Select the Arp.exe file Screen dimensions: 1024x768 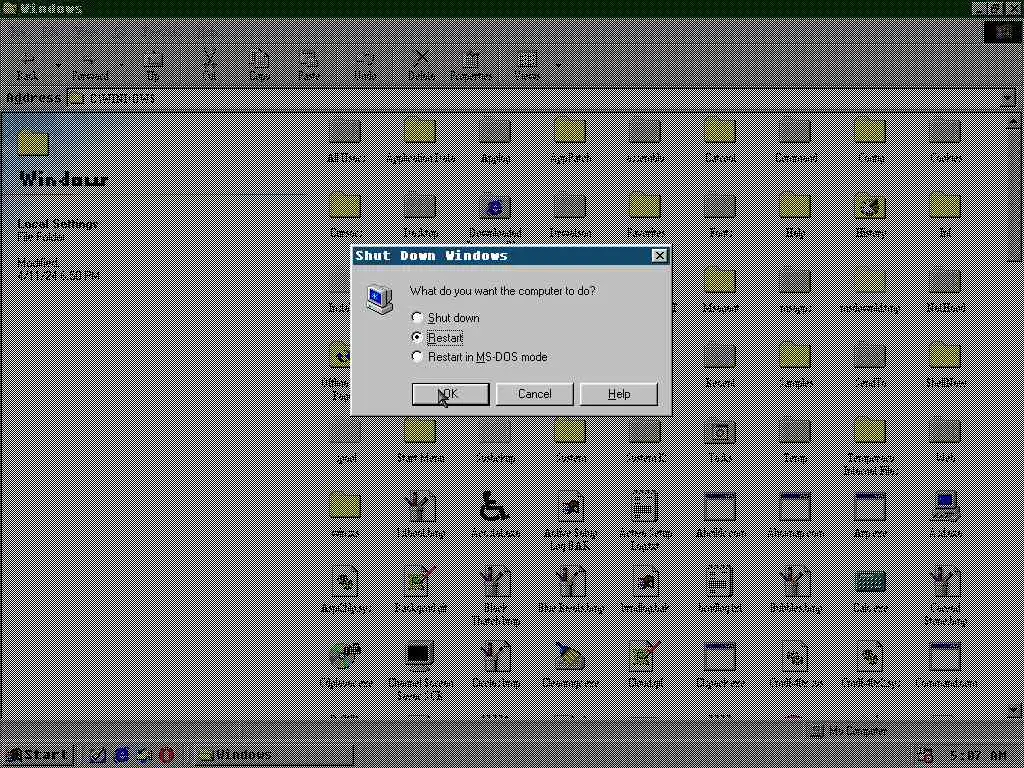point(870,515)
